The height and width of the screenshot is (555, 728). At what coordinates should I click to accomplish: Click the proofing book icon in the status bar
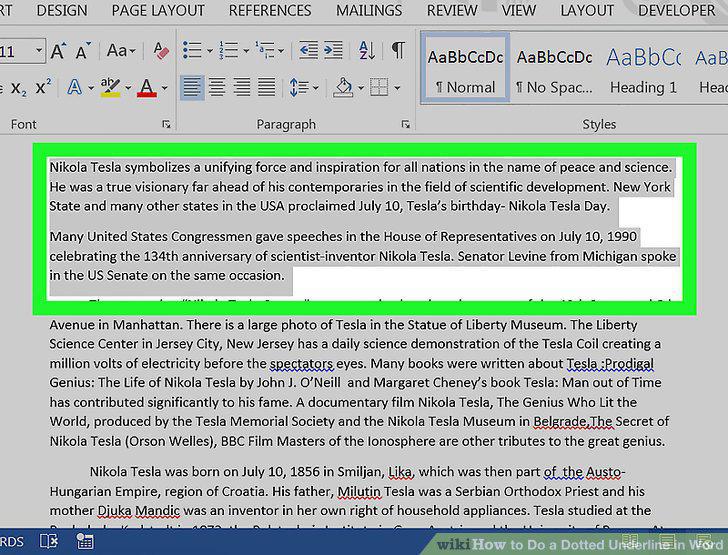tap(49, 542)
